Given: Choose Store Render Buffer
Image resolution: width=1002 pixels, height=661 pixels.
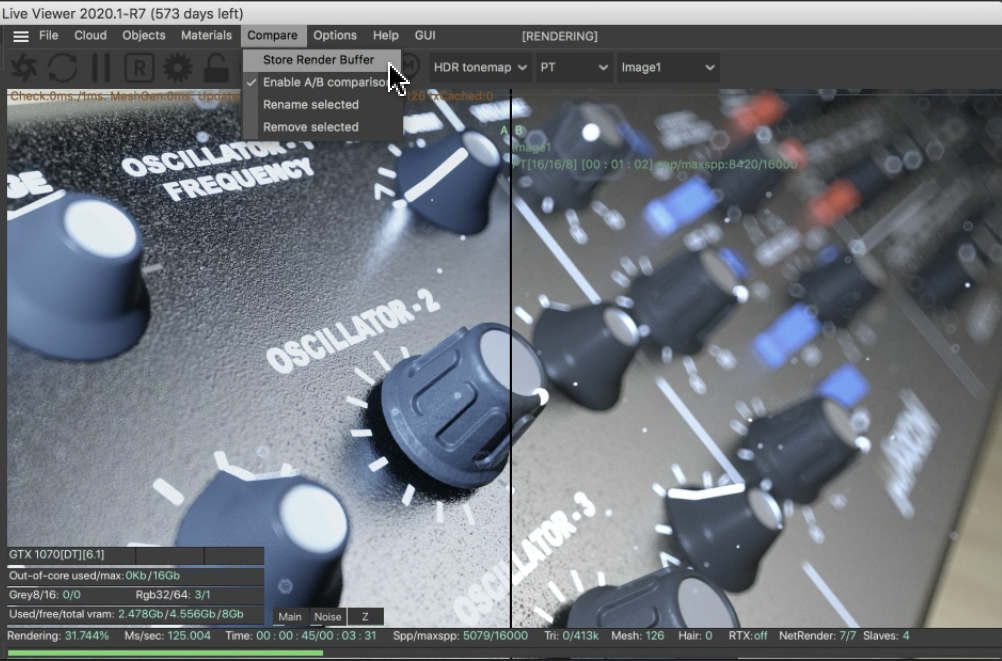Looking at the screenshot, I should [322, 60].
